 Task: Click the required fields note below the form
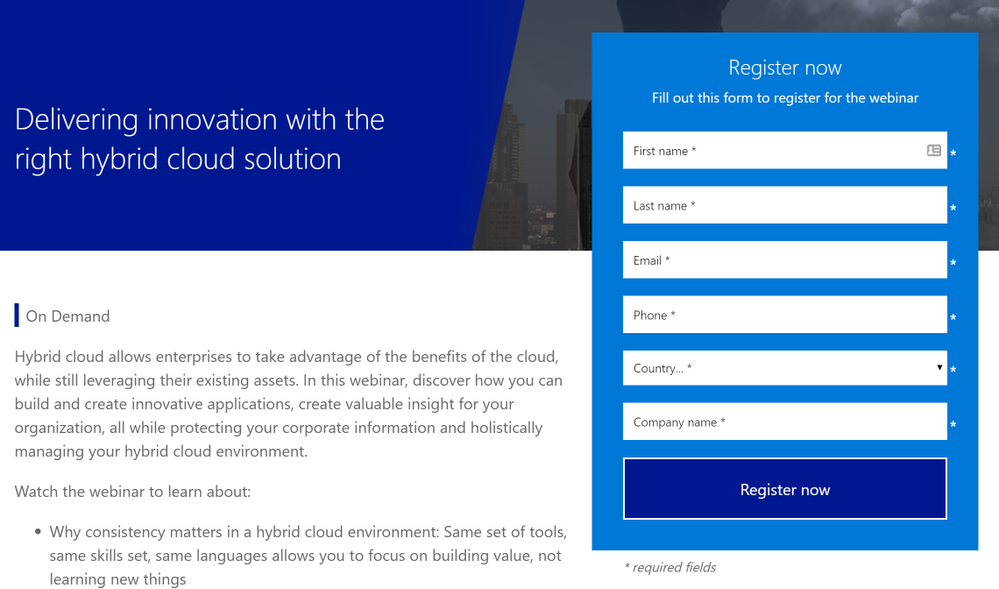point(669,567)
